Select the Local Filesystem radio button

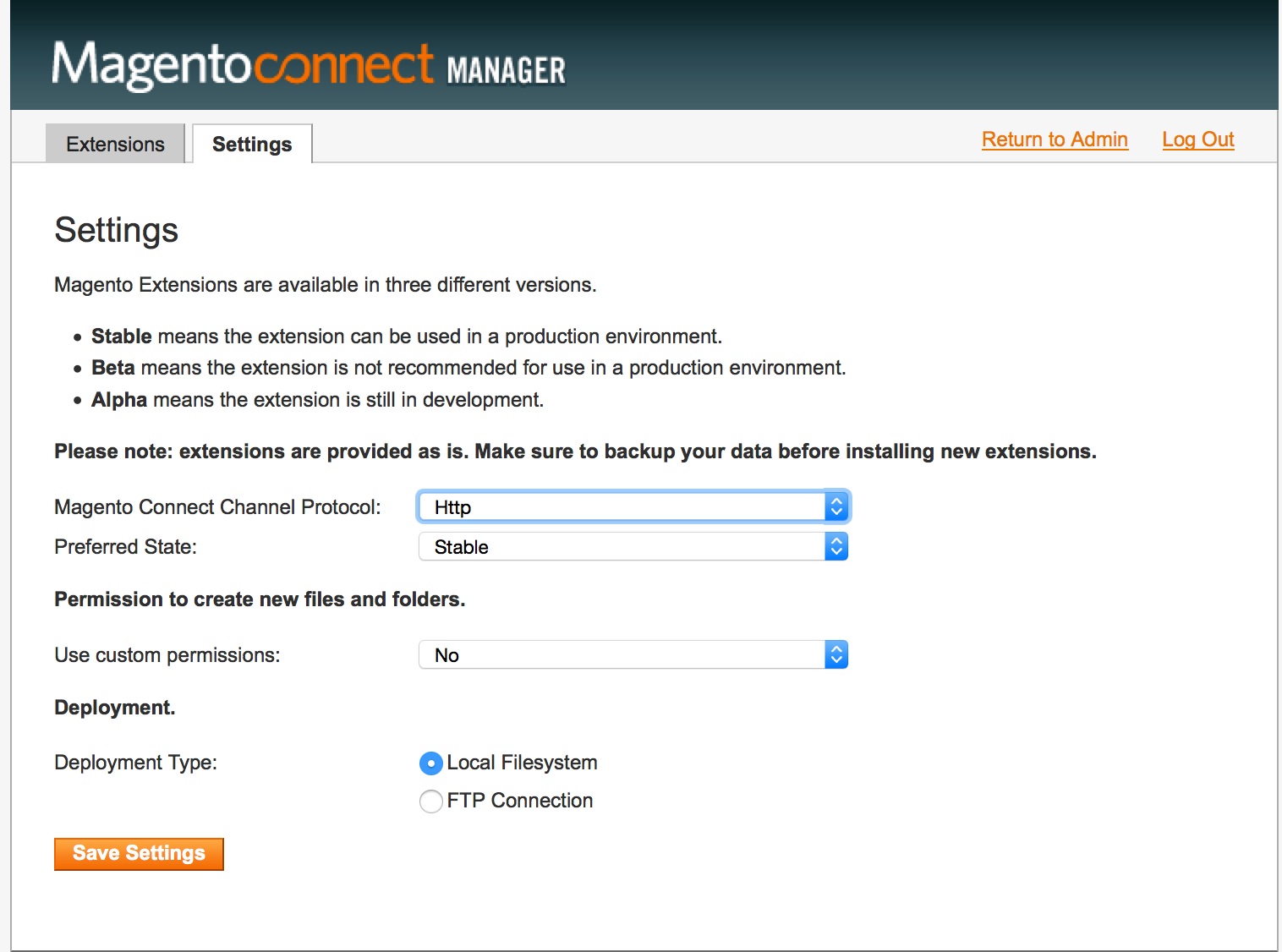tap(431, 763)
